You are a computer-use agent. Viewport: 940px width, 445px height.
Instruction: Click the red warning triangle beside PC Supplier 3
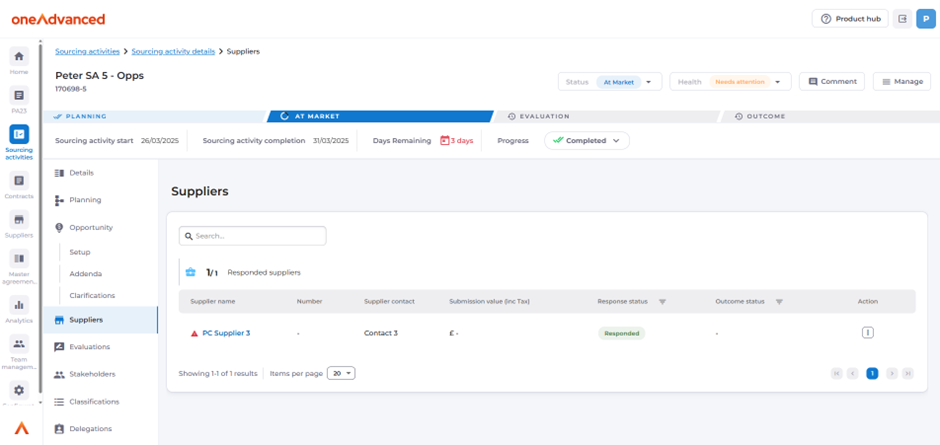click(194, 333)
